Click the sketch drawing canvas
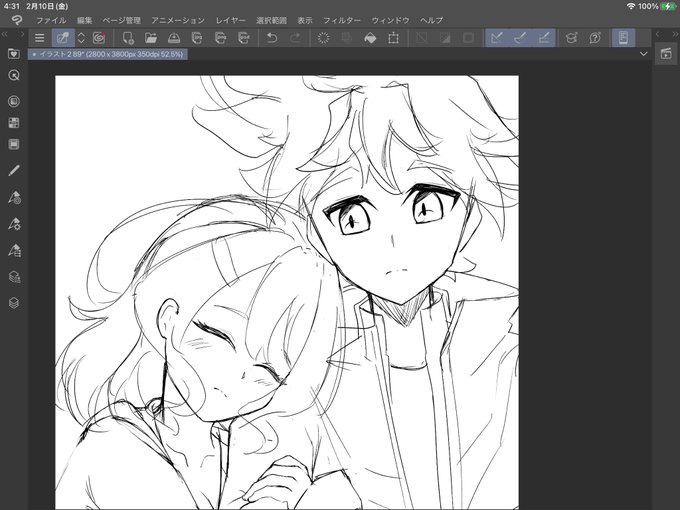The height and width of the screenshot is (510, 680). (x=287, y=292)
